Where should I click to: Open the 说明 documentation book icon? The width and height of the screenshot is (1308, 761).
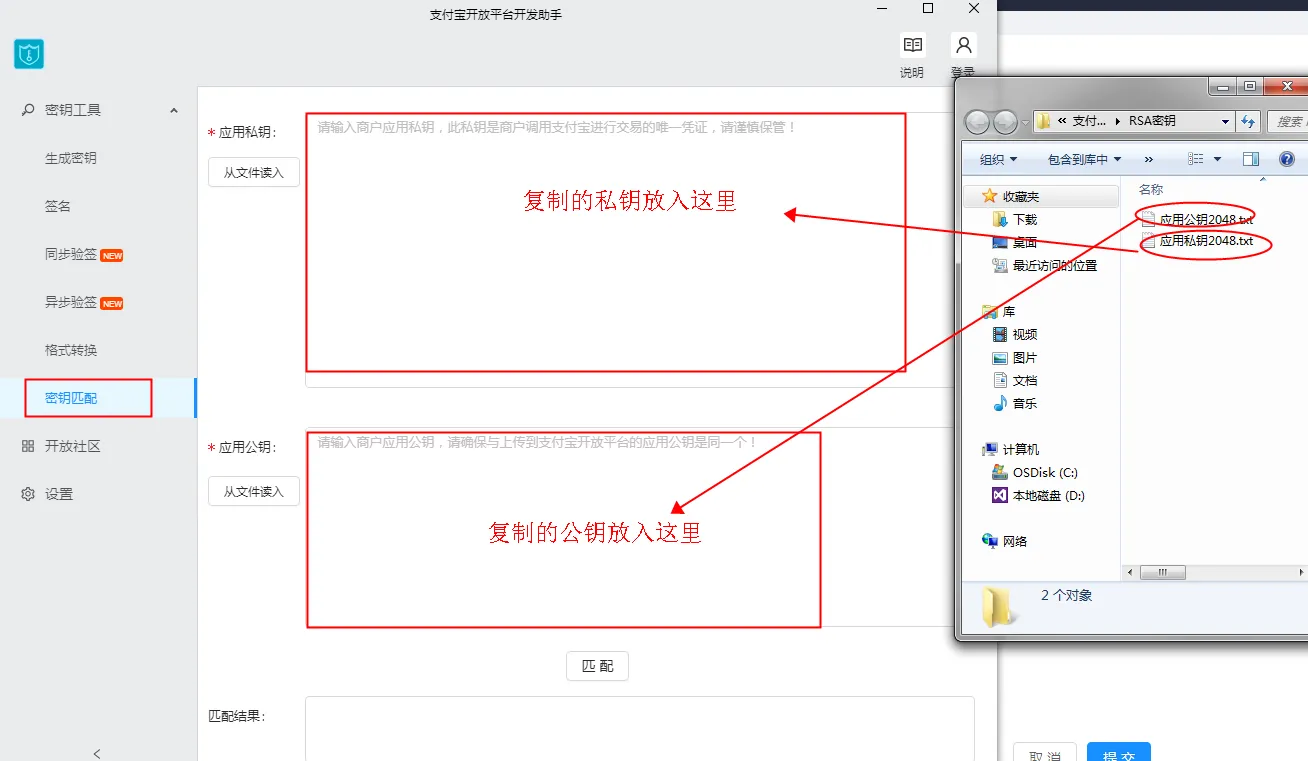click(912, 45)
